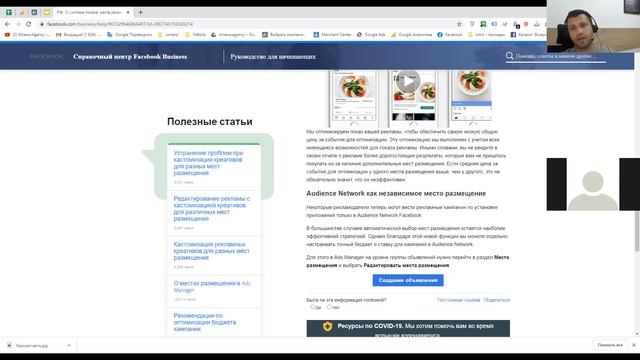Open the Выбрать компанию bookmark
The width and height of the screenshot is (640, 360).
[x=284, y=35]
